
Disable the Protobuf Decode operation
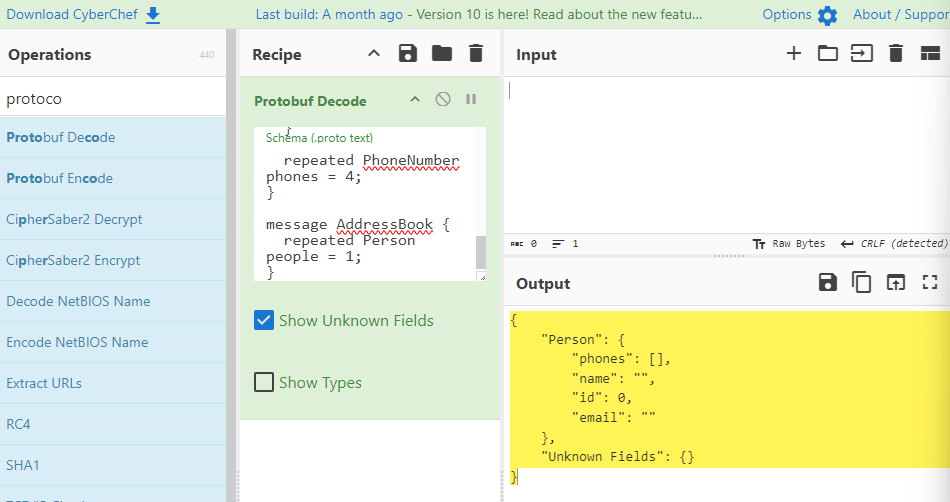443,100
